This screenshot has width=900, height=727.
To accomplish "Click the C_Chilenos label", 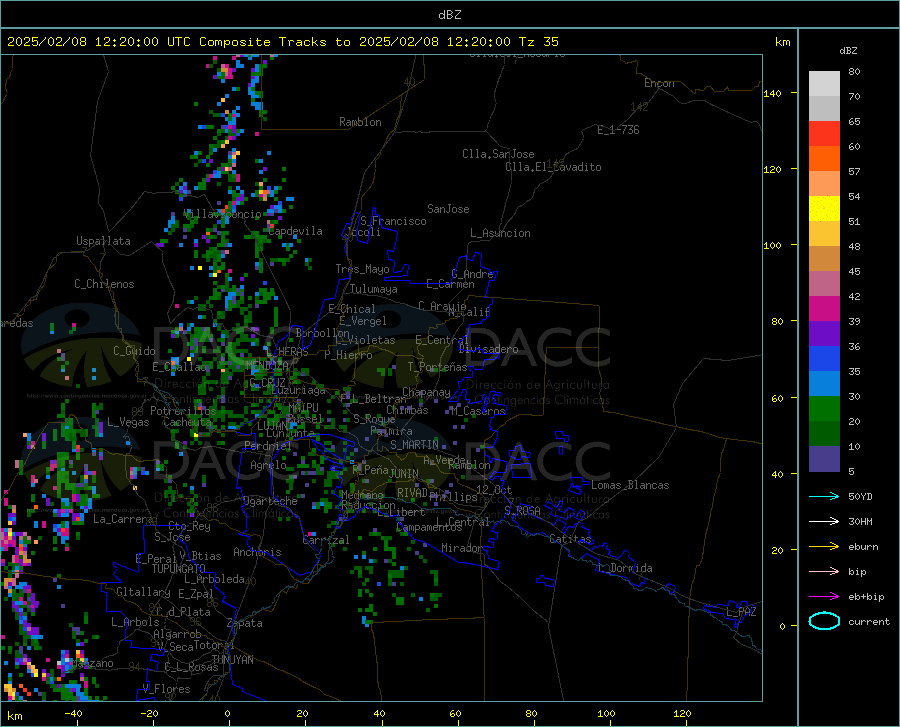I will click(104, 284).
